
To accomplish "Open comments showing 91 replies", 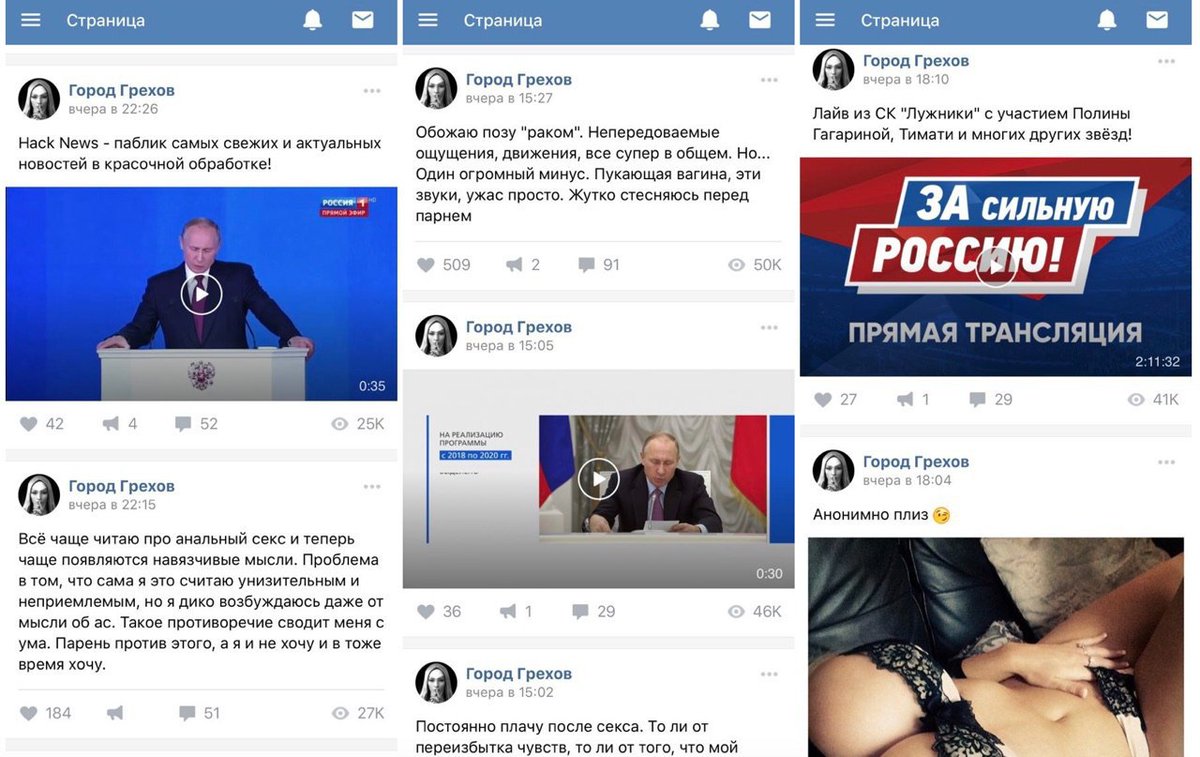I will [x=599, y=265].
